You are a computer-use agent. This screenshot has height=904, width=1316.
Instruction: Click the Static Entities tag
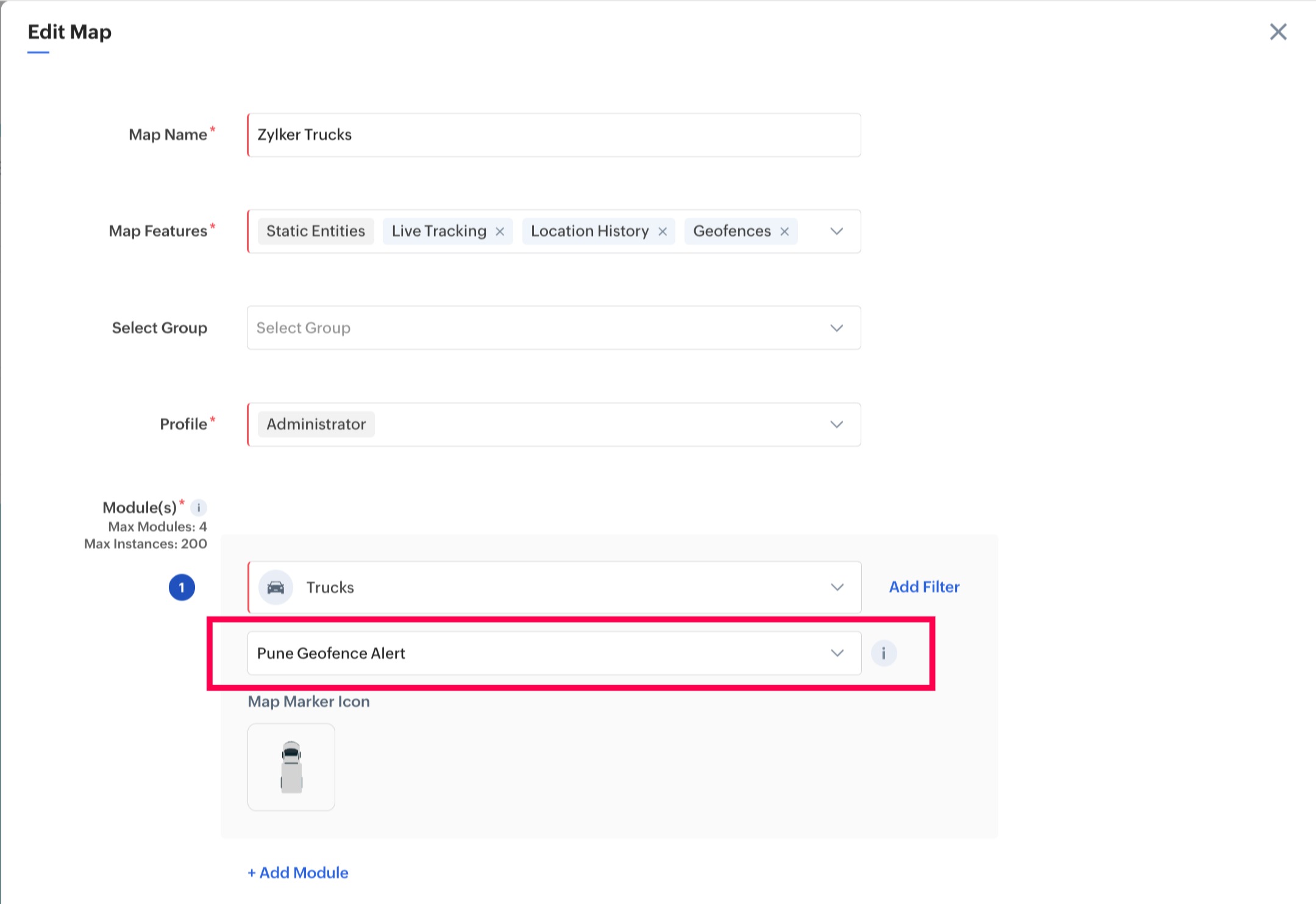[x=315, y=232]
